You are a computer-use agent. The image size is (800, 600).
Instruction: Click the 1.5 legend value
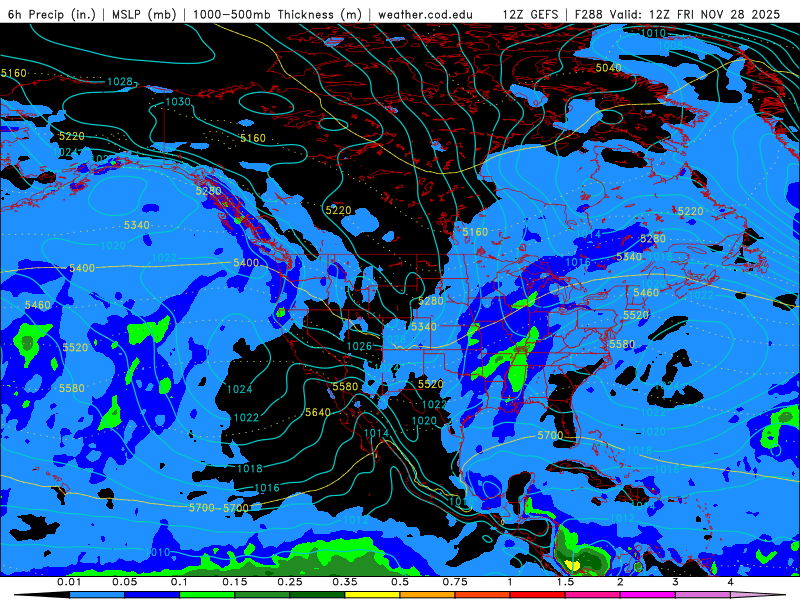(x=565, y=582)
